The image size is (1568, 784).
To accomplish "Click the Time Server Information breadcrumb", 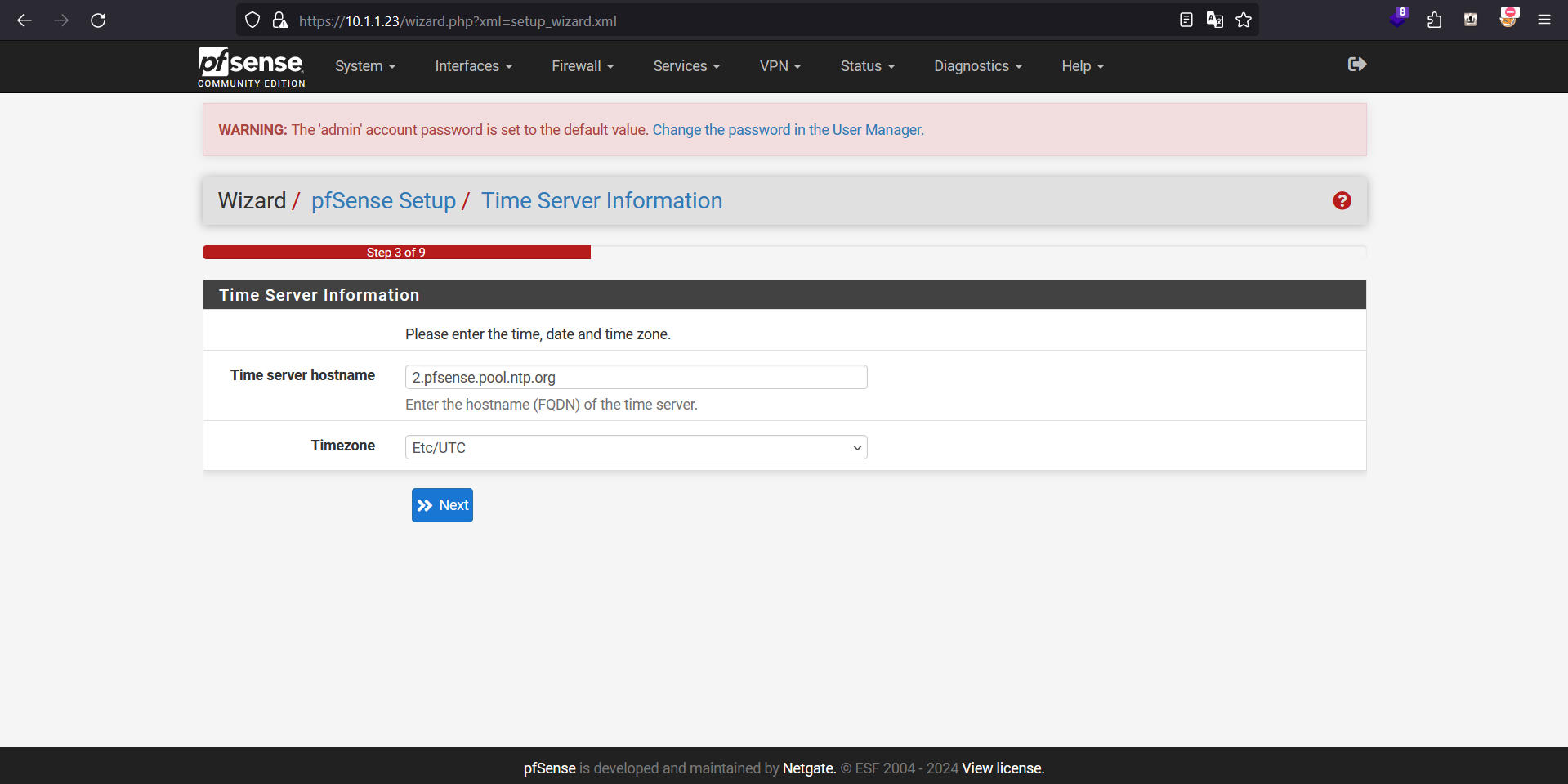I will coord(601,201).
